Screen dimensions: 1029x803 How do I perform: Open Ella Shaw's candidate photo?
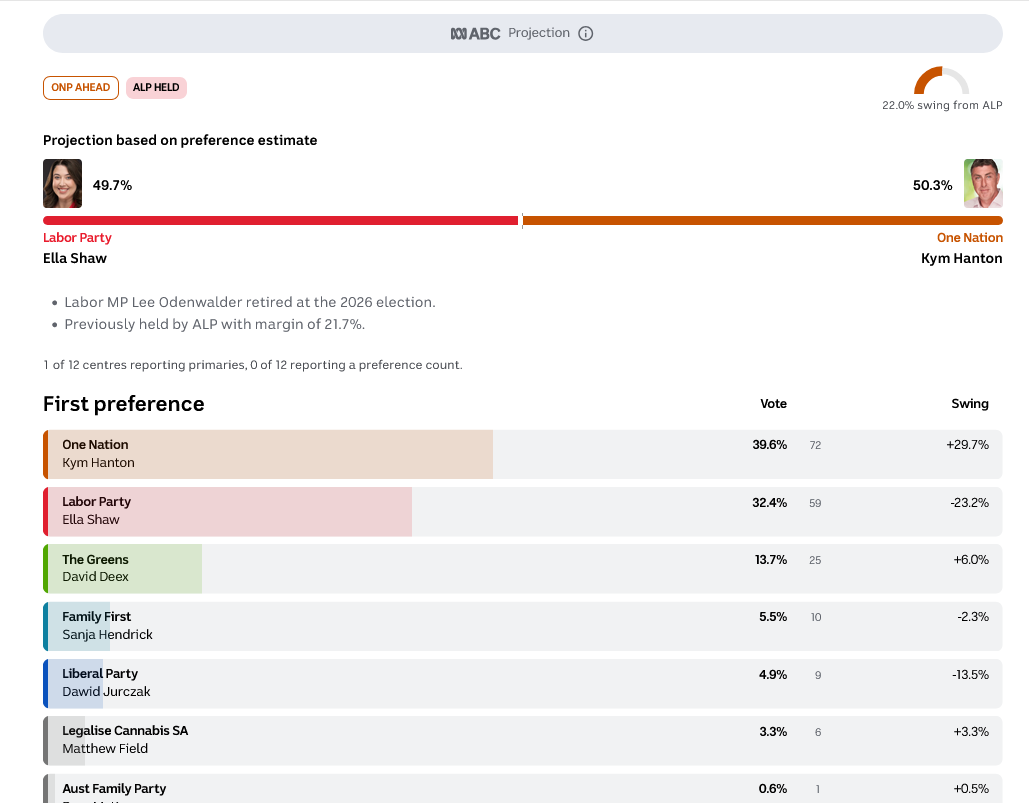[x=62, y=184]
